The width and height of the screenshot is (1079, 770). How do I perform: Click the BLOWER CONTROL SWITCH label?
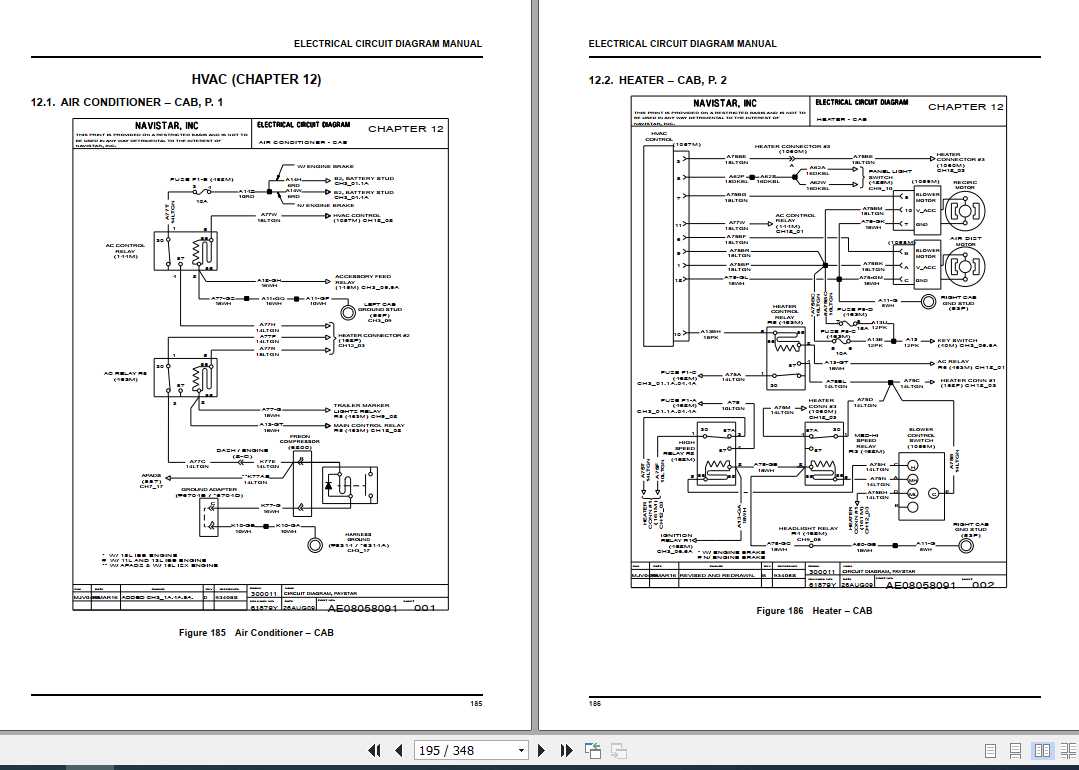pyautogui.click(x=921, y=438)
